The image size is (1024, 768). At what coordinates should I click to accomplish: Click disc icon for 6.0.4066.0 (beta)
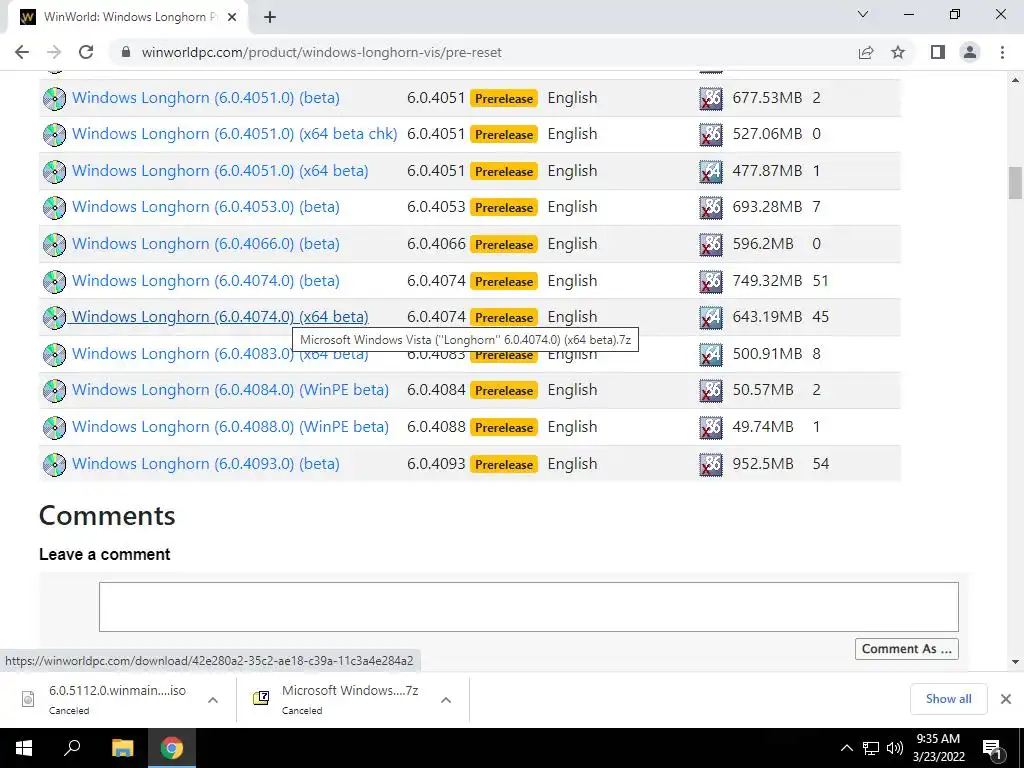click(54, 244)
